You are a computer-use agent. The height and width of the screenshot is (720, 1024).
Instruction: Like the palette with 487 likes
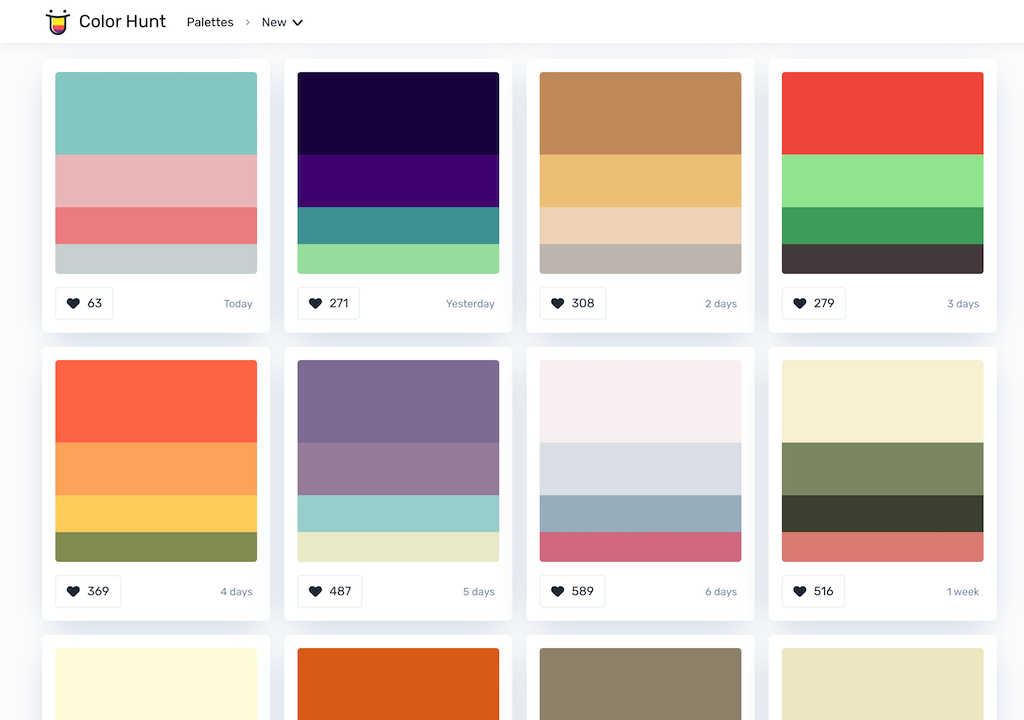330,591
